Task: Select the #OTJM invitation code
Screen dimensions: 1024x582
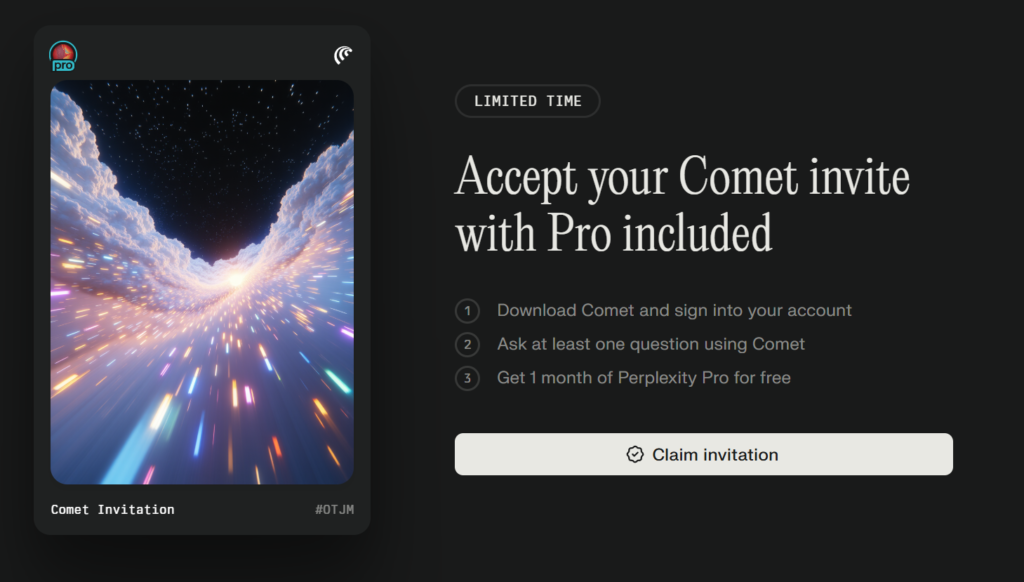Action: tap(334, 510)
